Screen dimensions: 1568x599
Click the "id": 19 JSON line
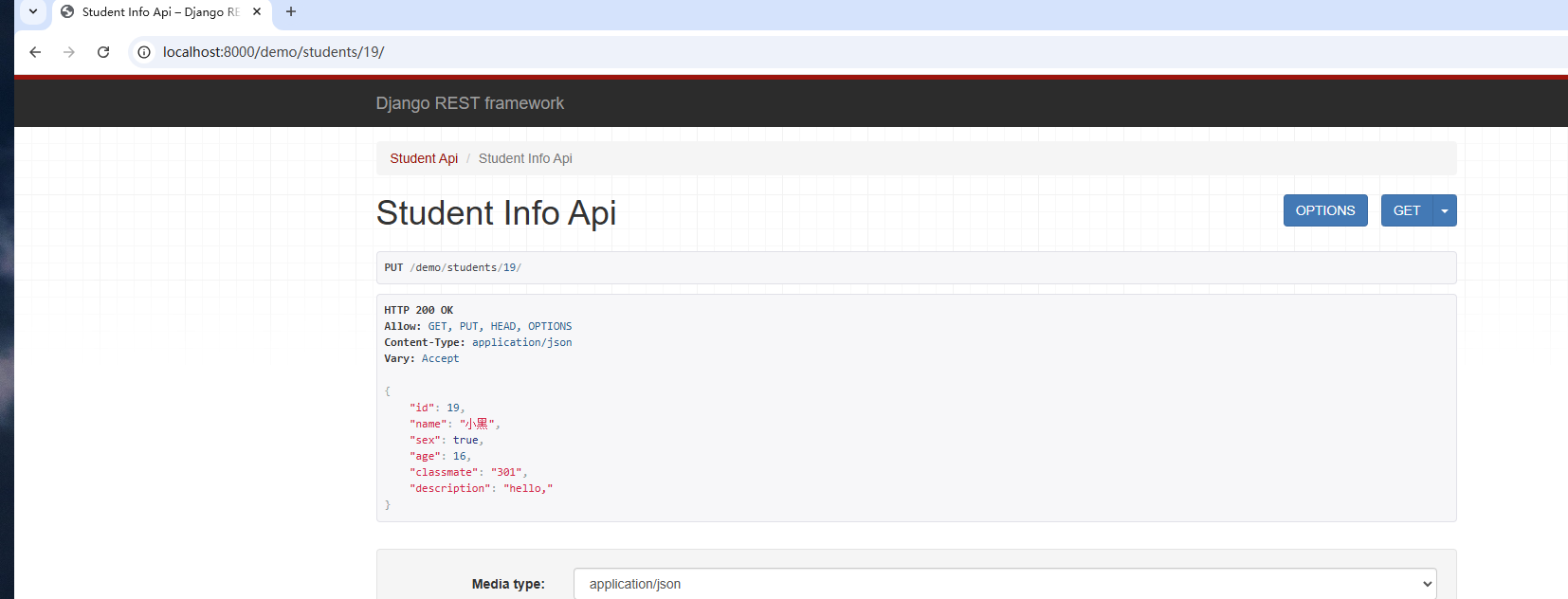(x=437, y=408)
